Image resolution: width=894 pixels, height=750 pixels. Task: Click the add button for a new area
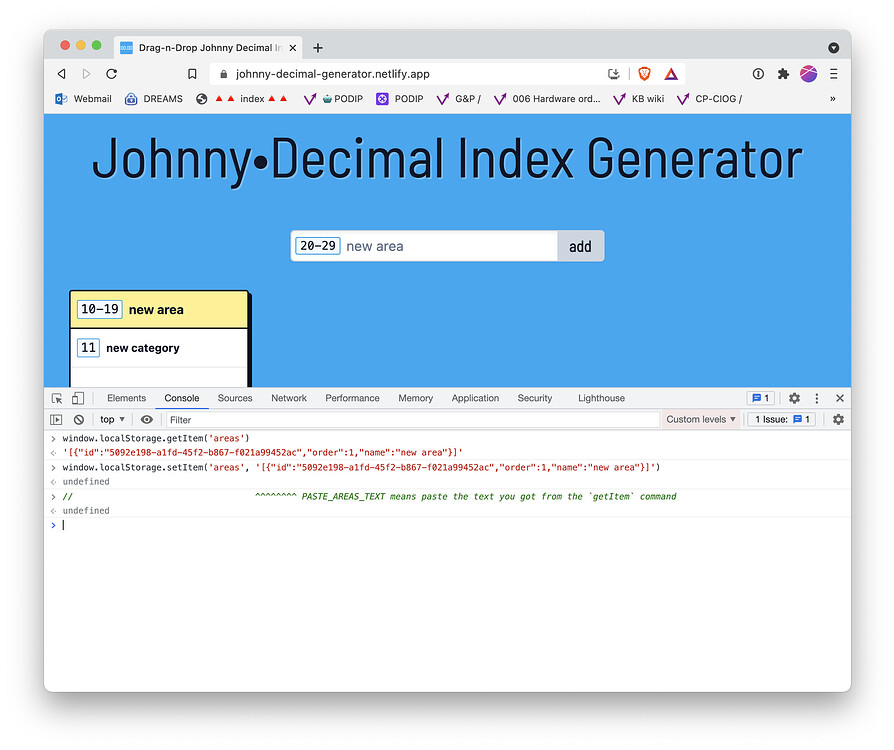click(x=580, y=245)
